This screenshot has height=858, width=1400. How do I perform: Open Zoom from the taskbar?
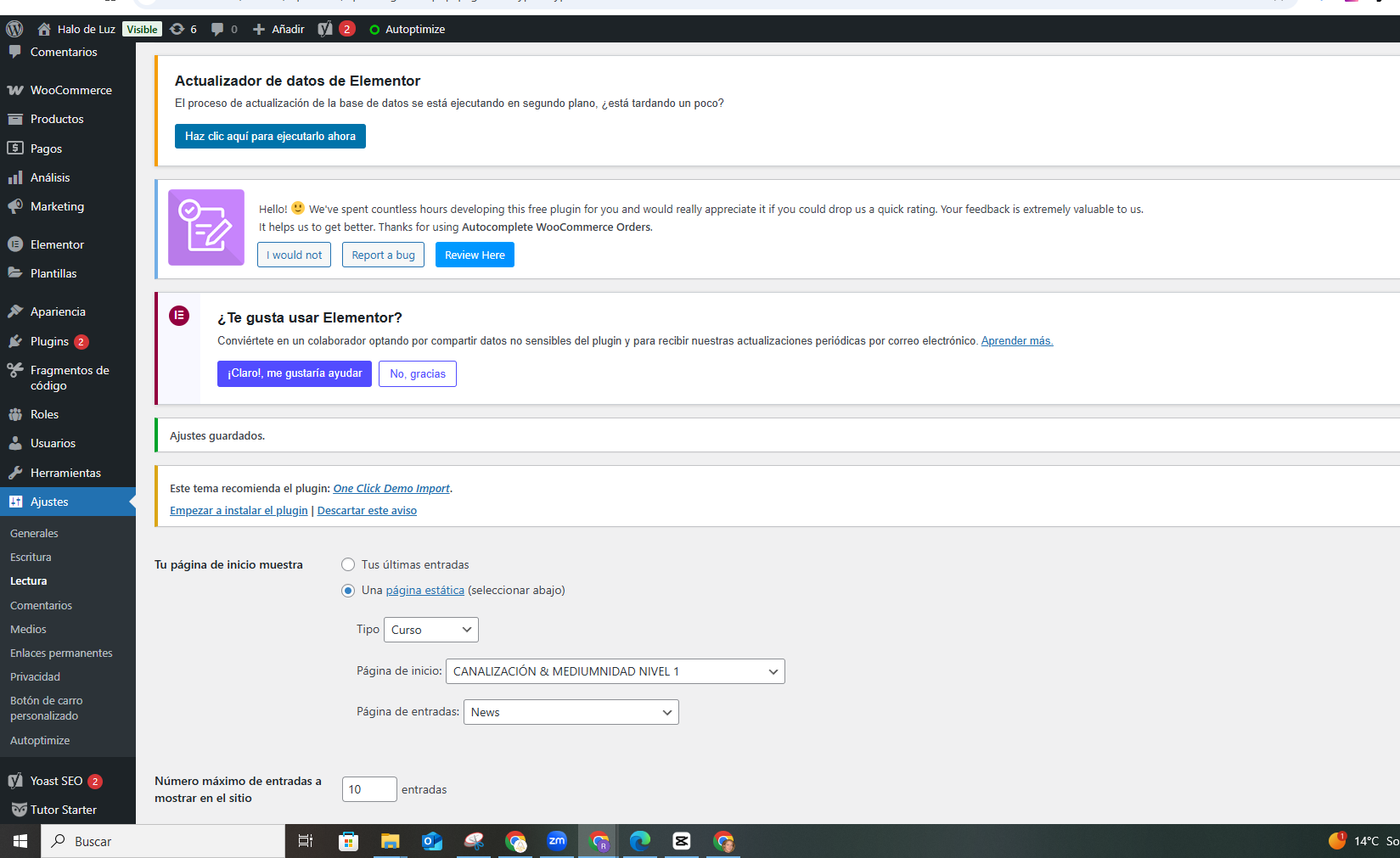[x=557, y=841]
